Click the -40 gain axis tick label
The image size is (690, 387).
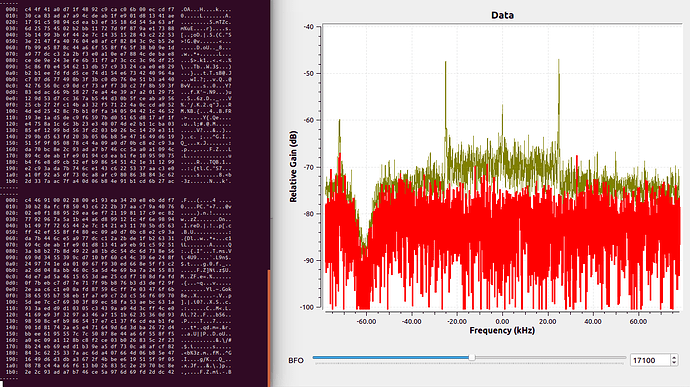tap(308, 27)
